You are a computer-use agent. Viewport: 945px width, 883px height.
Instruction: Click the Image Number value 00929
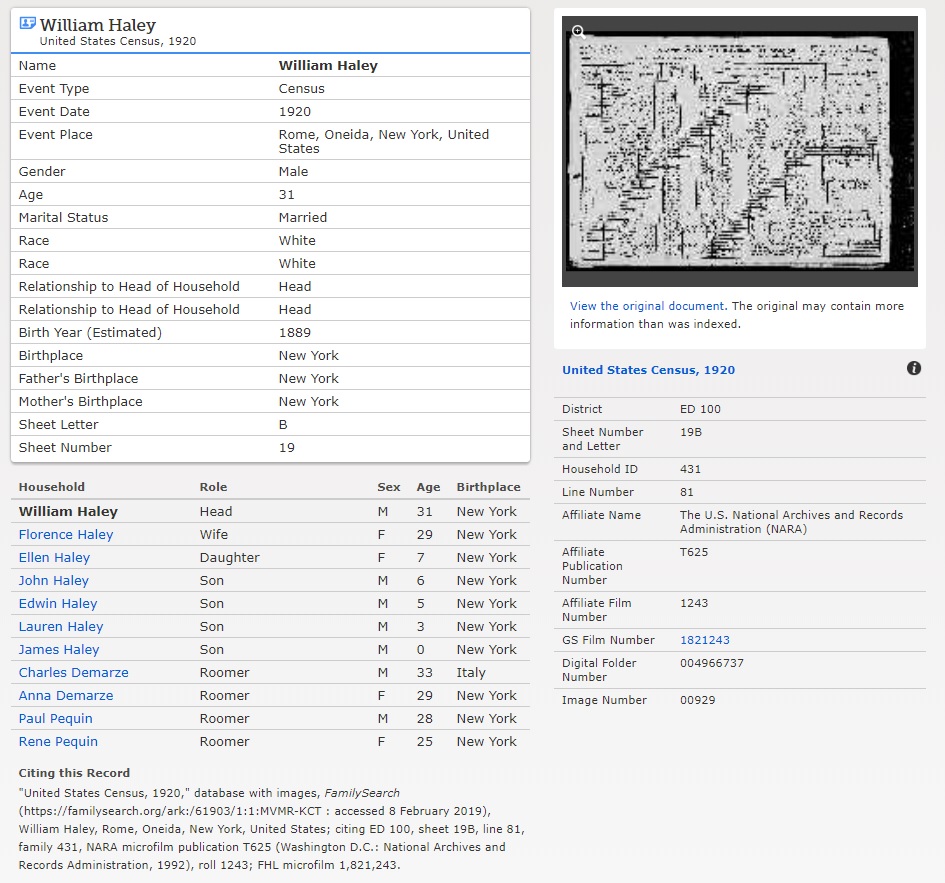point(697,700)
